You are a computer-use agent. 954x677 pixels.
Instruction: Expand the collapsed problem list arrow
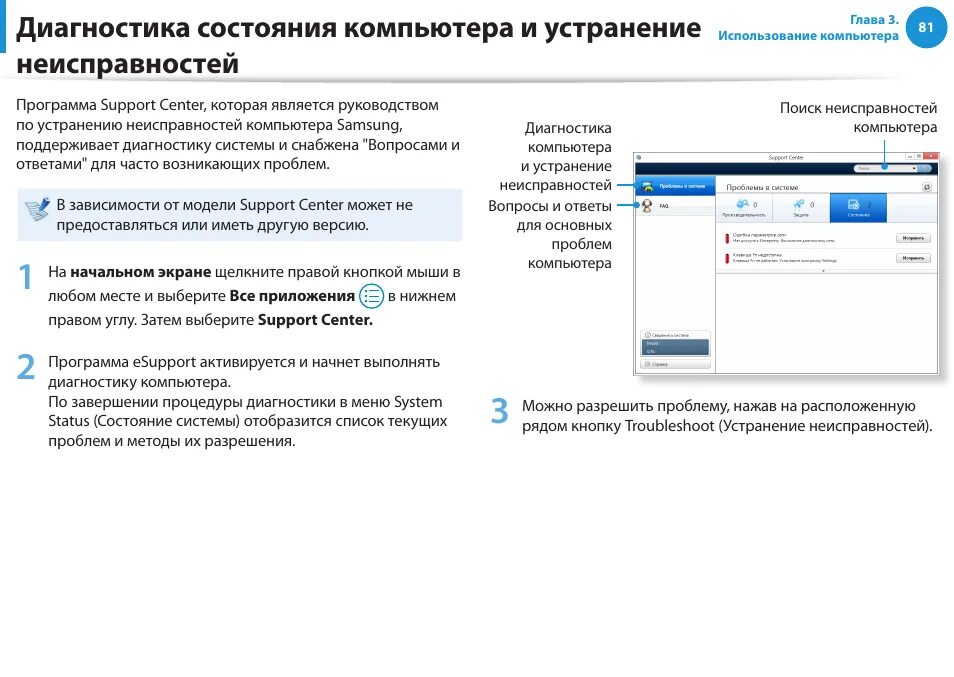click(x=823, y=271)
